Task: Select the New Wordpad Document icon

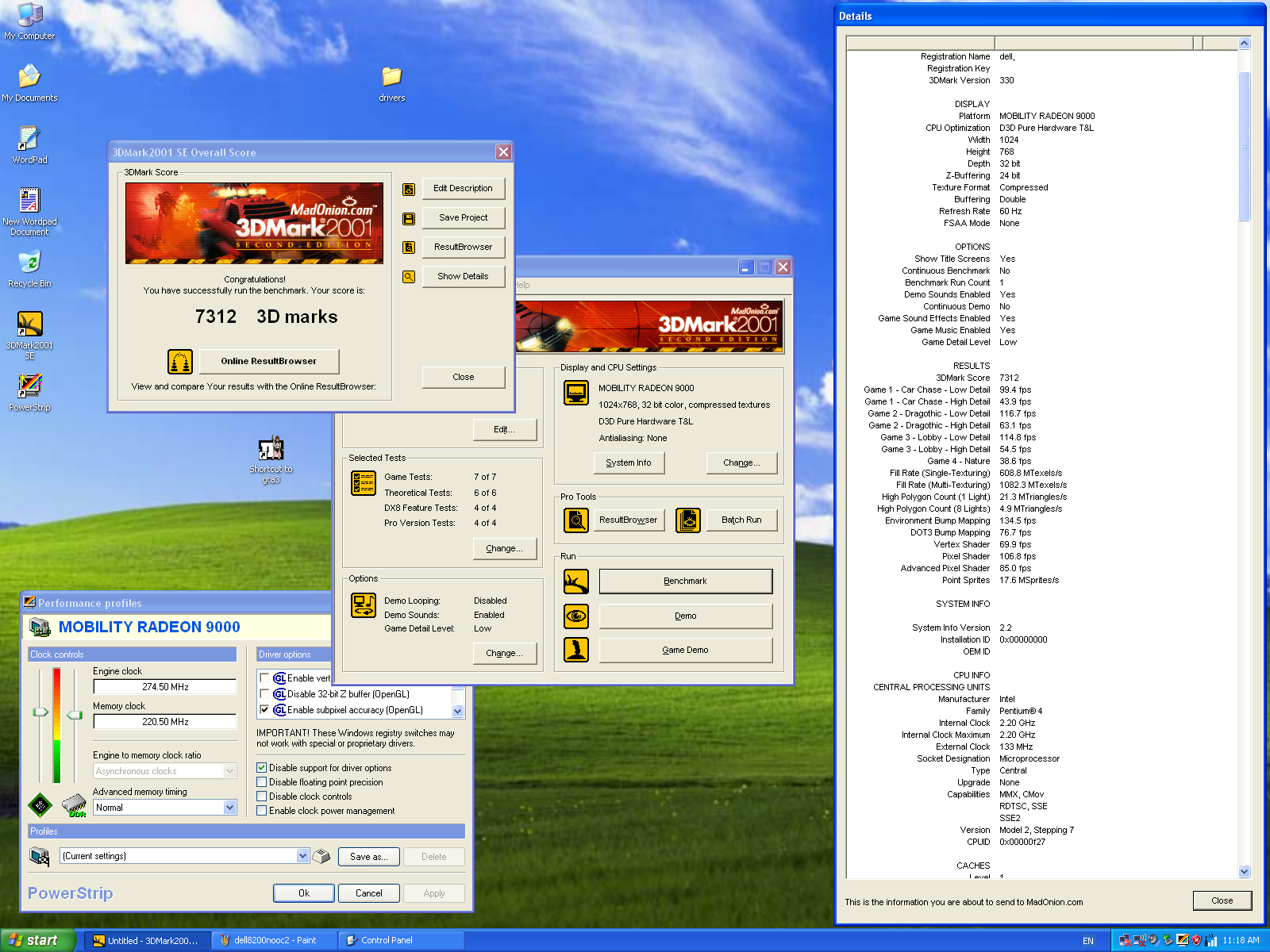Action: pos(29,212)
